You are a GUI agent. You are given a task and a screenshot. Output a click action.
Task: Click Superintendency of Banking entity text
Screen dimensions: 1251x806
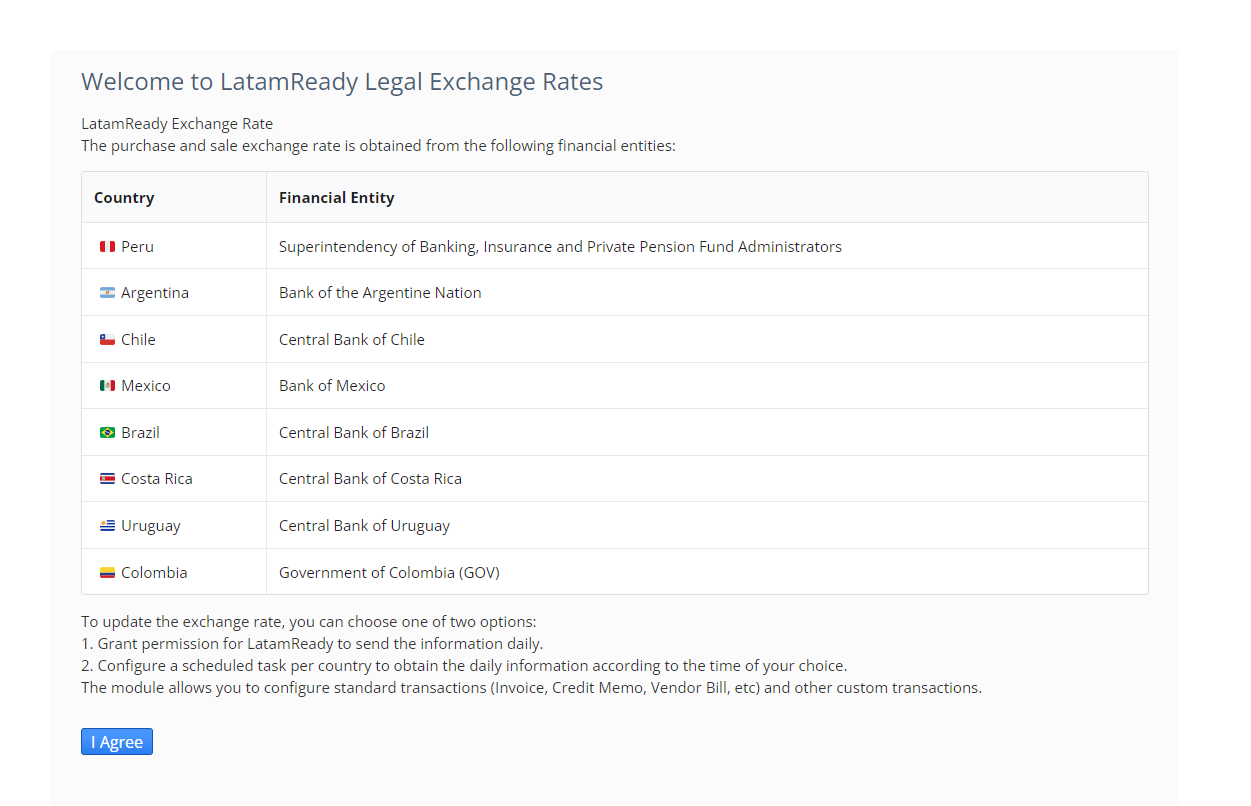[560, 246]
